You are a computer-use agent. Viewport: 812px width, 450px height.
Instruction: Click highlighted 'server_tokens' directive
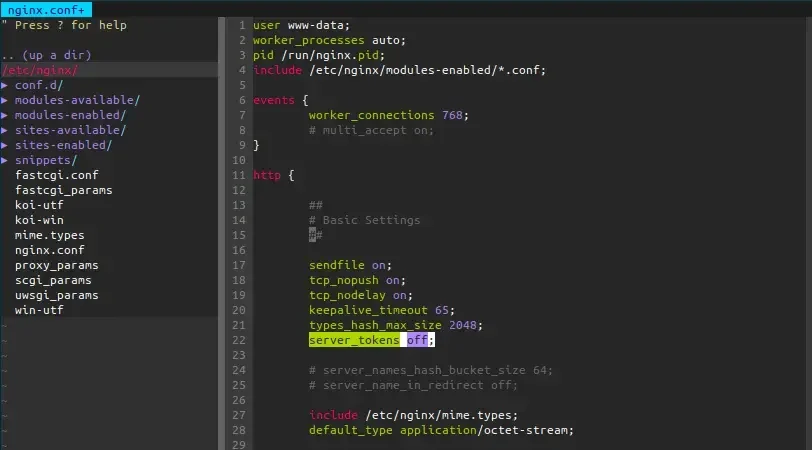pos(354,340)
